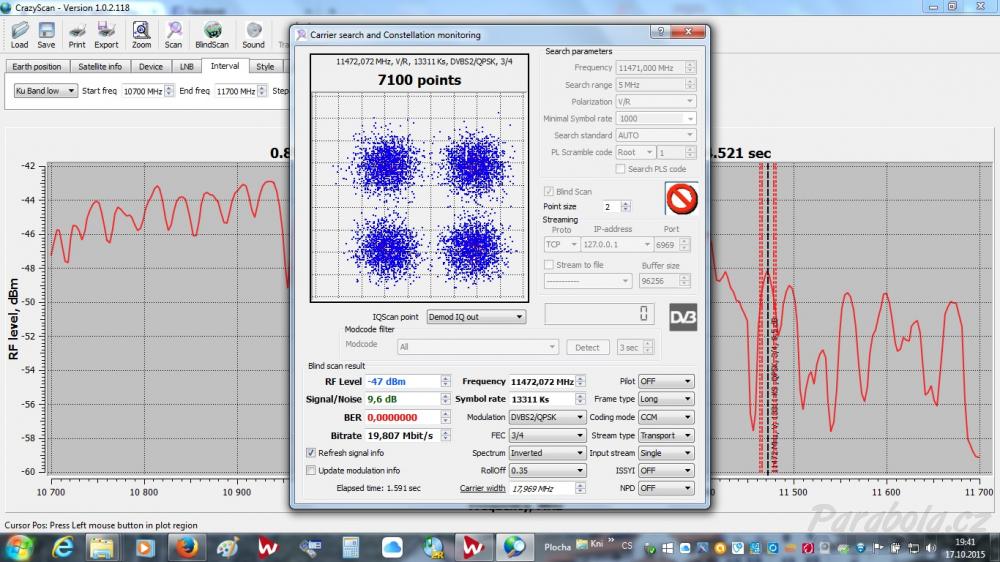Screen dimensions: 1000x562
Task: Click the Carrier width link
Action: pyautogui.click(x=482, y=489)
